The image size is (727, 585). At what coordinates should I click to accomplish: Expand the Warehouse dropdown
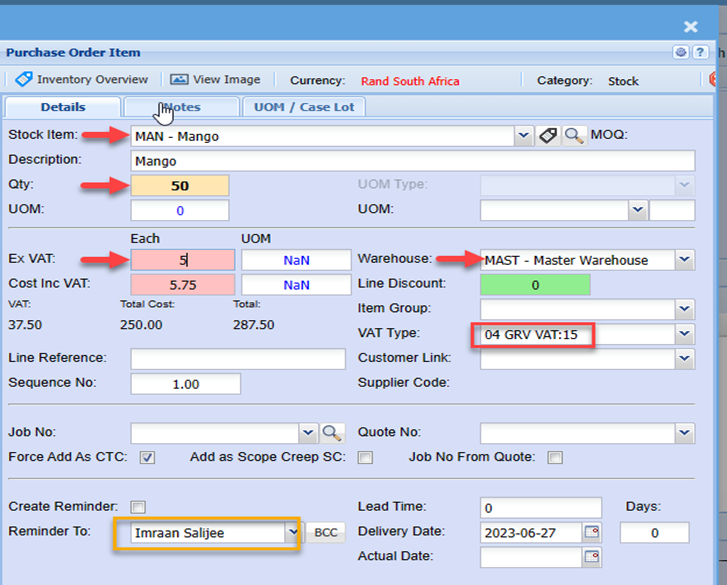684,260
